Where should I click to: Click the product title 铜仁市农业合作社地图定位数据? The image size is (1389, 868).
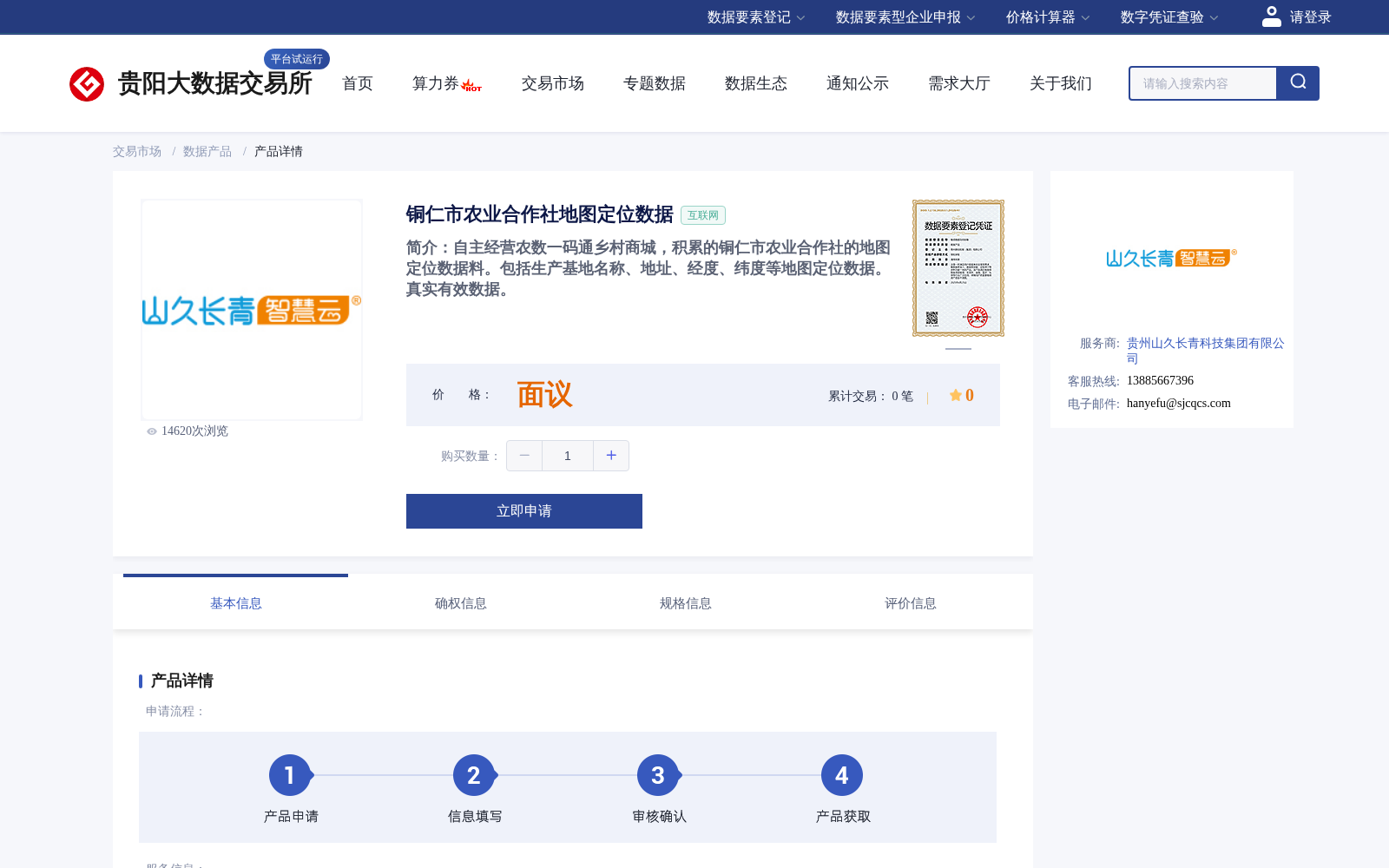coord(540,214)
